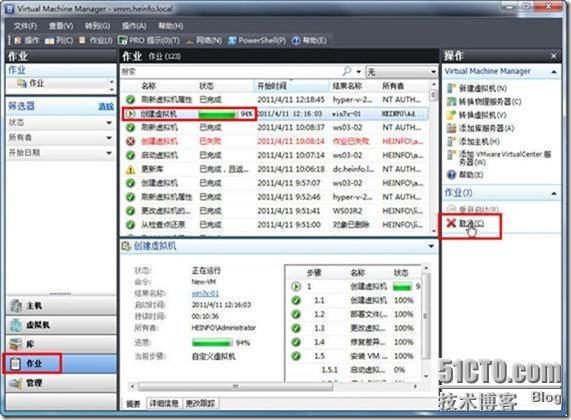Click the check icon of step 1.4
Screen dimensions: 571x420
[296, 342]
